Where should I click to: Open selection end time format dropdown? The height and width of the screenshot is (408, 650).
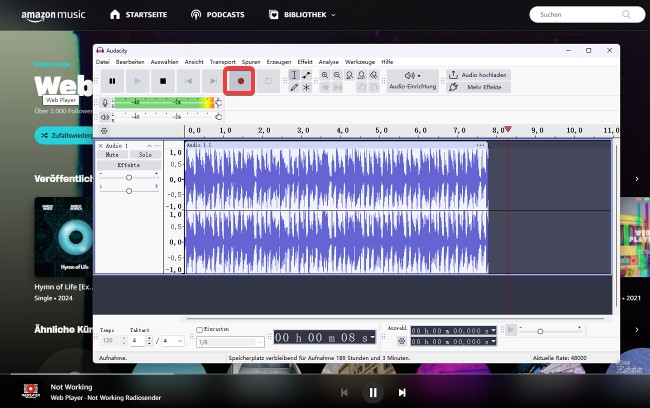(493, 341)
